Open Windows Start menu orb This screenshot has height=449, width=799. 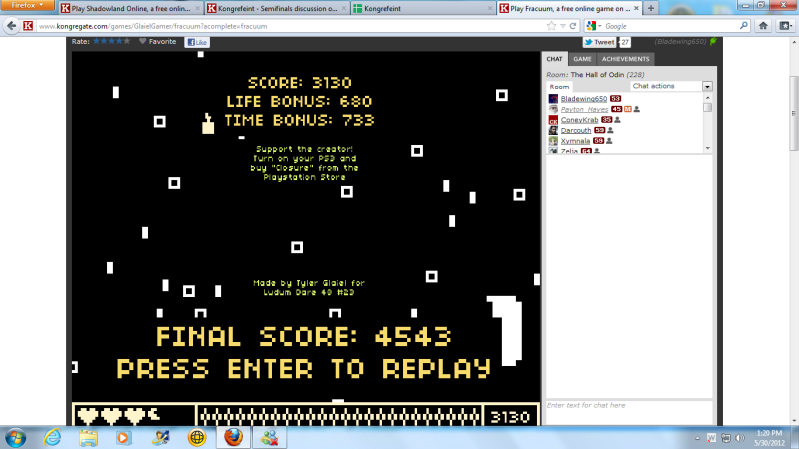point(15,438)
